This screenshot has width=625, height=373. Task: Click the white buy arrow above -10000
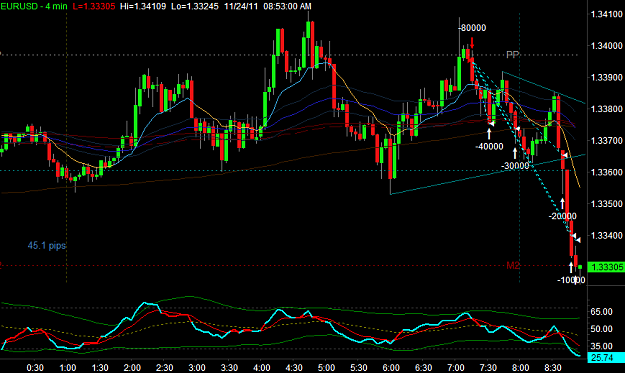pos(571,267)
